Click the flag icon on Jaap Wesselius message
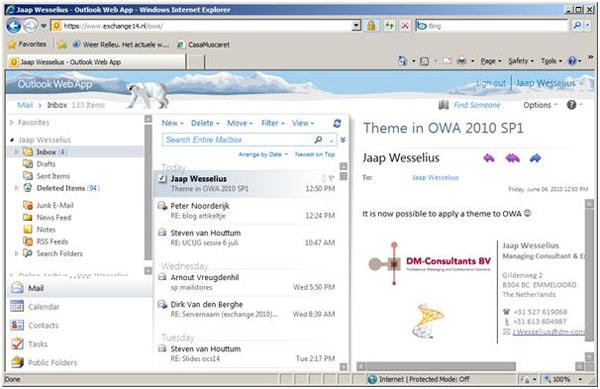Image resolution: width=600 pixels, height=389 pixels. point(331,178)
